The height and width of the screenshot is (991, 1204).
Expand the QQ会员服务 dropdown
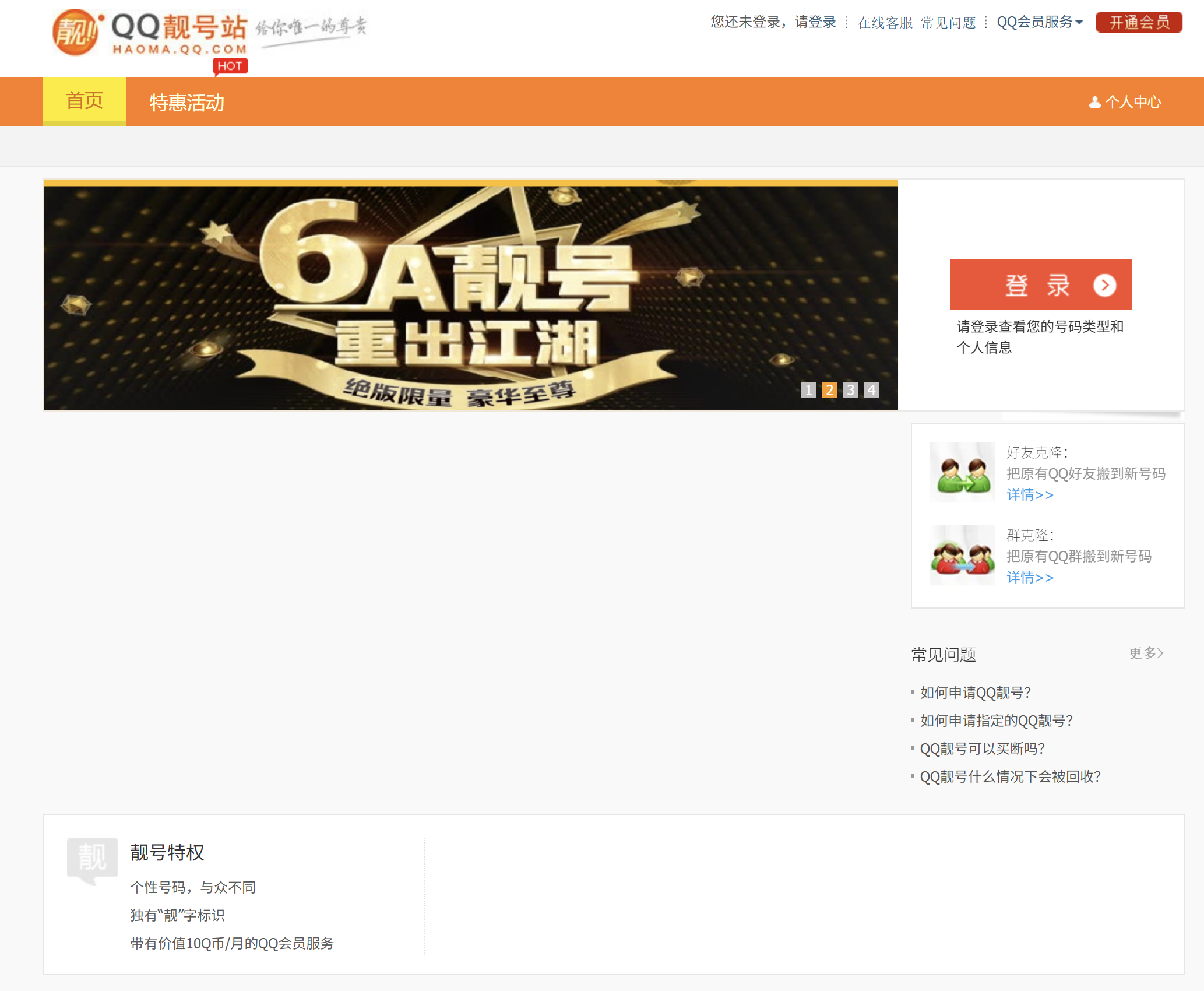tap(1040, 23)
